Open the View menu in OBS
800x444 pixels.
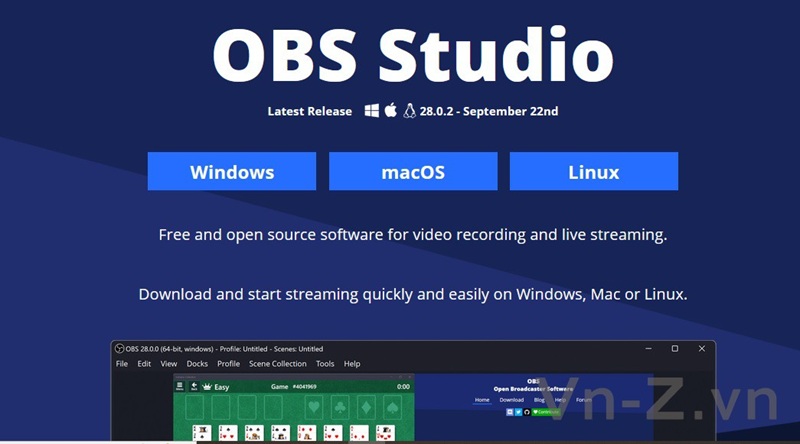[169, 364]
